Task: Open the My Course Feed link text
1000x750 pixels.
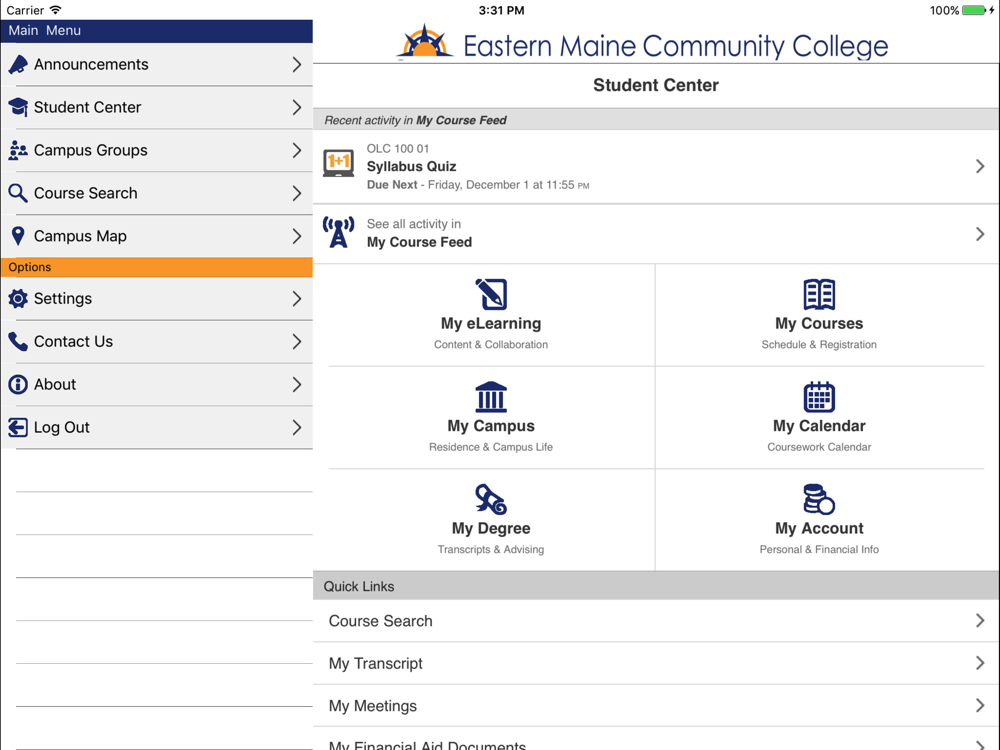Action: [x=419, y=242]
